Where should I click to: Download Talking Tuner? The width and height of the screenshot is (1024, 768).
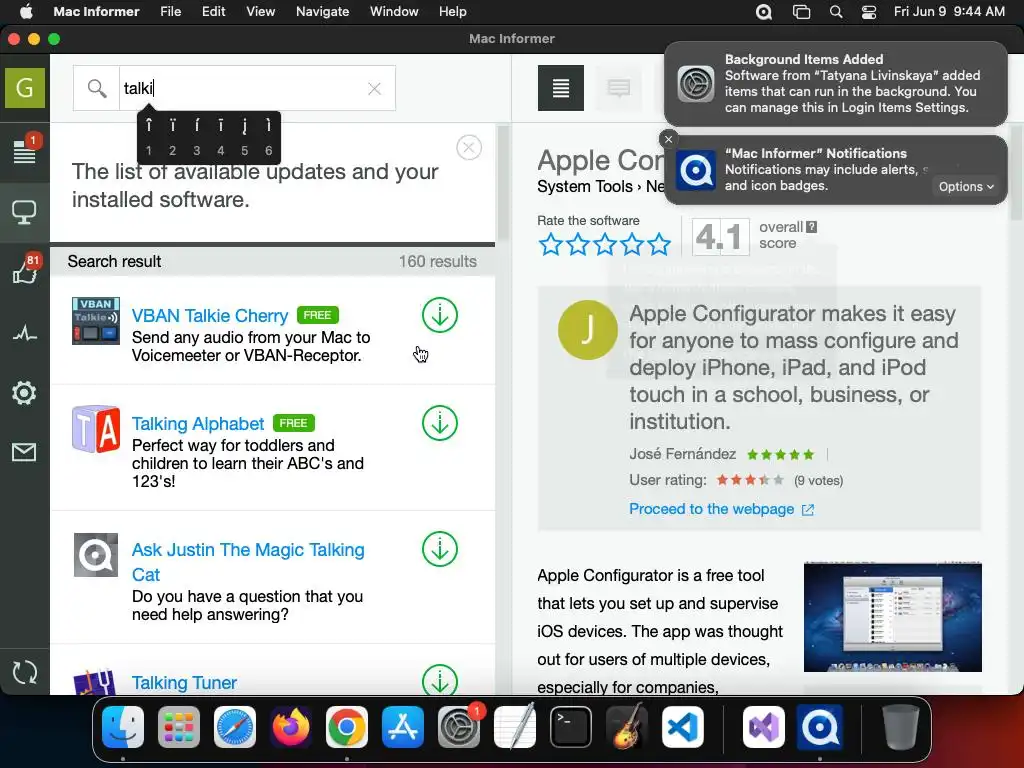[x=440, y=680]
